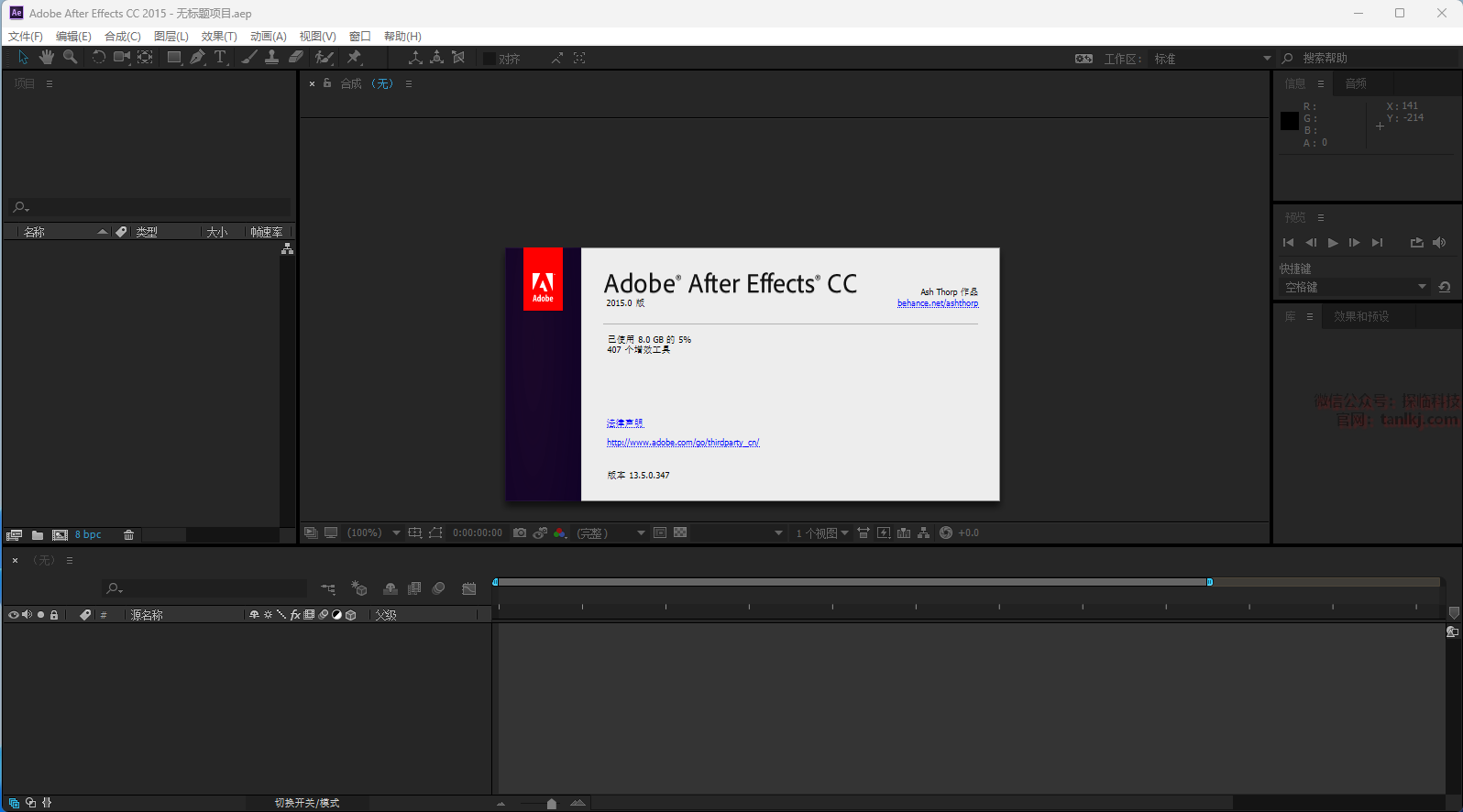Create a new folder in Project panel

[38, 535]
